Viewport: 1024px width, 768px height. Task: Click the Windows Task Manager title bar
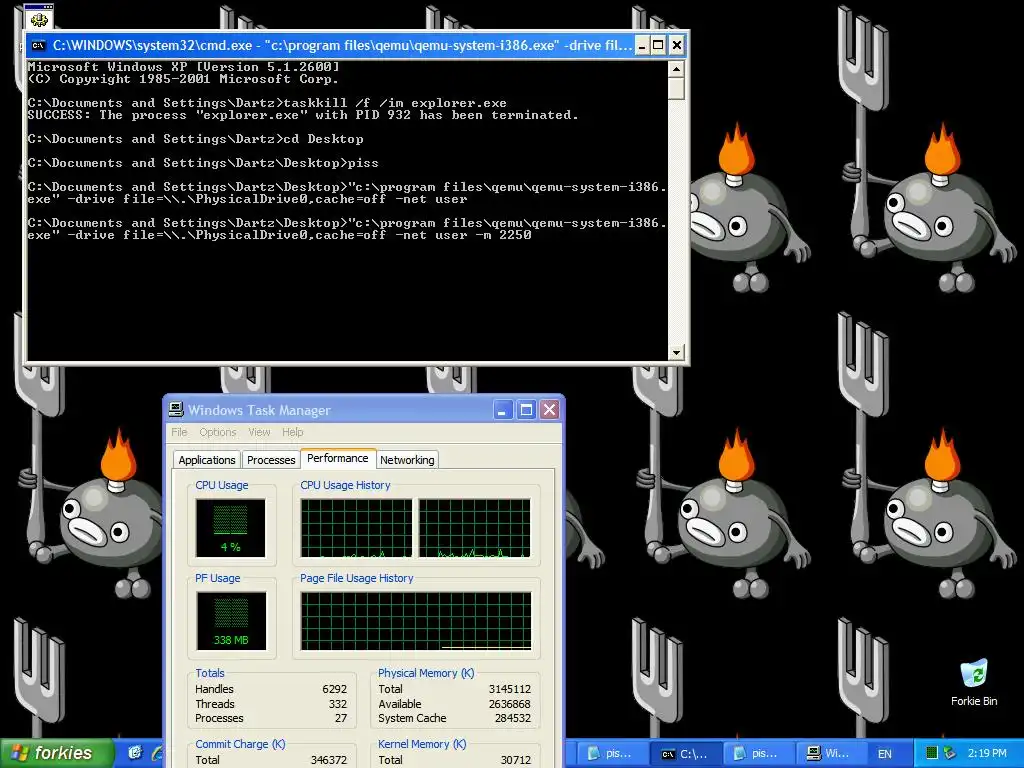(364, 410)
